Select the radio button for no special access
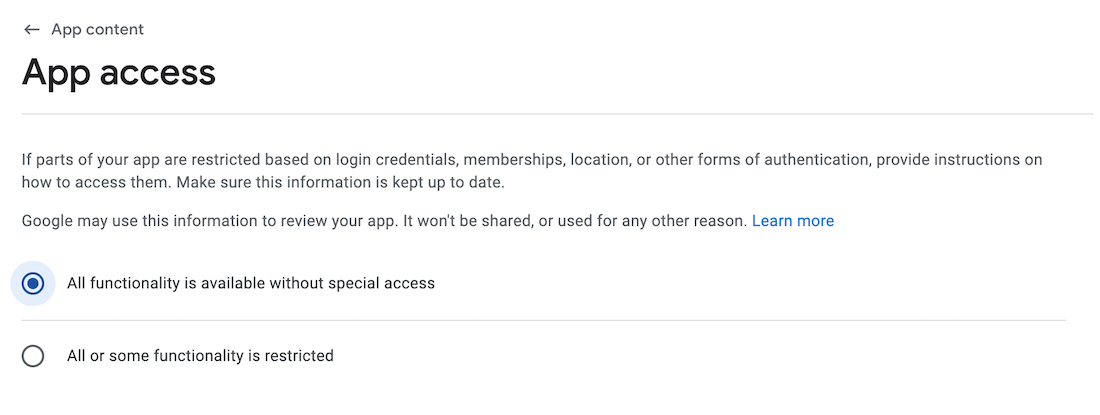This screenshot has width=1100, height=415. (x=33, y=283)
